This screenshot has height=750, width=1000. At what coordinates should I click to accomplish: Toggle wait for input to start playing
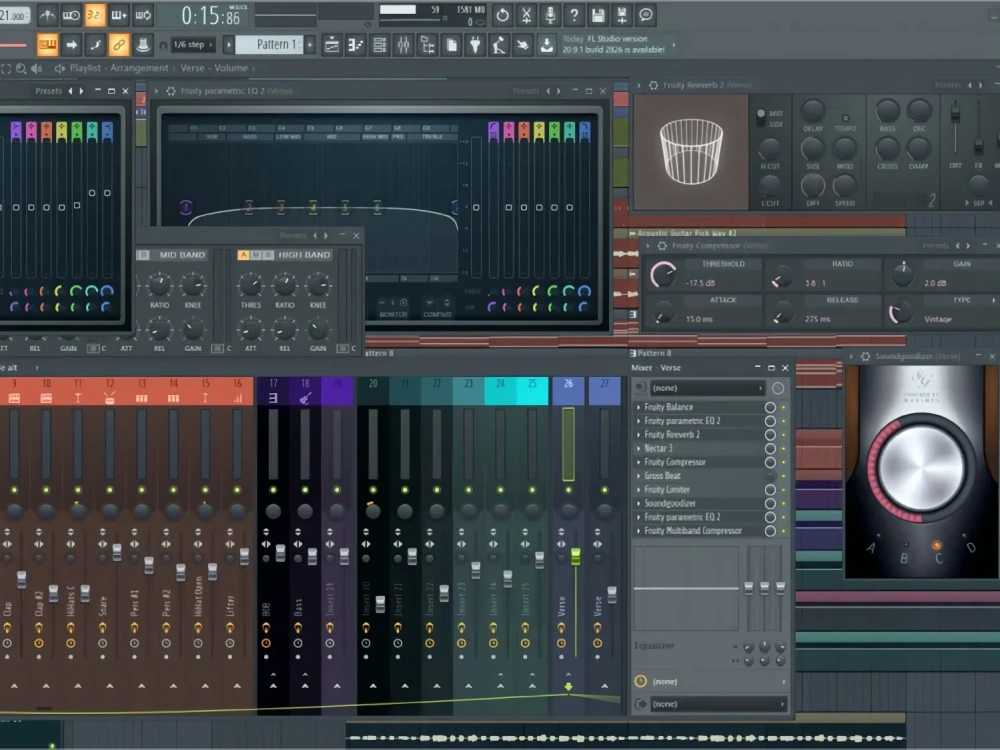(x=71, y=15)
